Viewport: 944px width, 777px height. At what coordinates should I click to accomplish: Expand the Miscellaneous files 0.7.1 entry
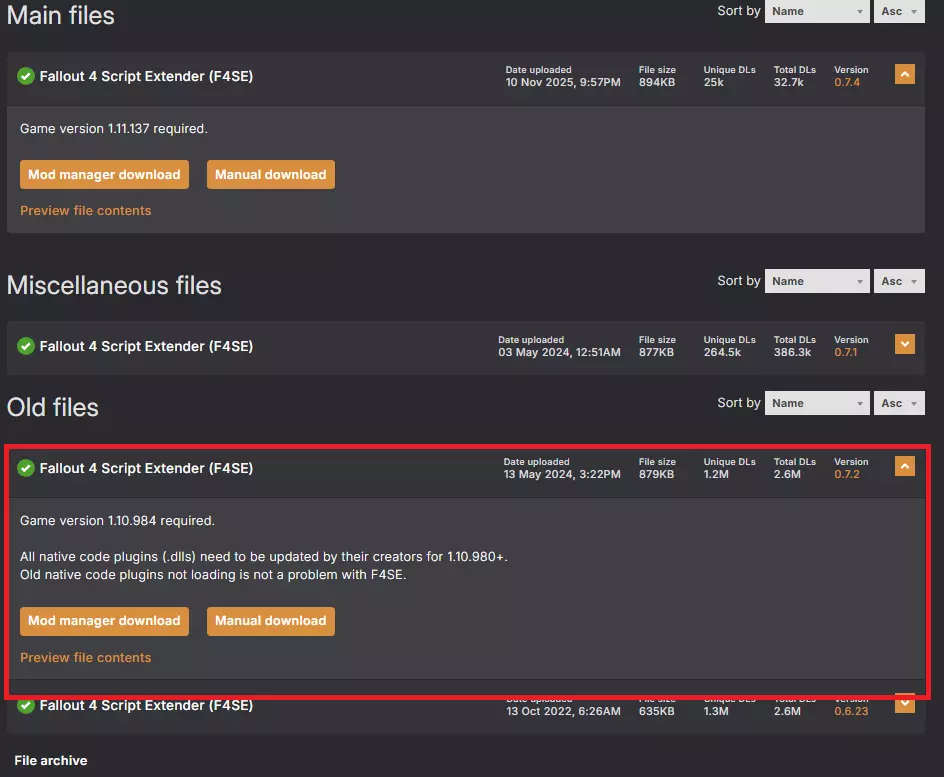(904, 344)
